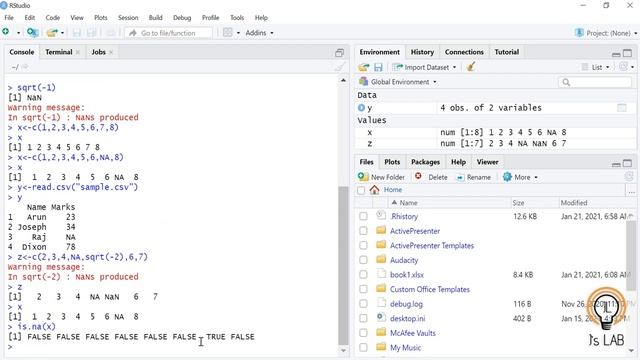Switch to the Packages tab
This screenshot has width=640, height=360.
click(425, 162)
